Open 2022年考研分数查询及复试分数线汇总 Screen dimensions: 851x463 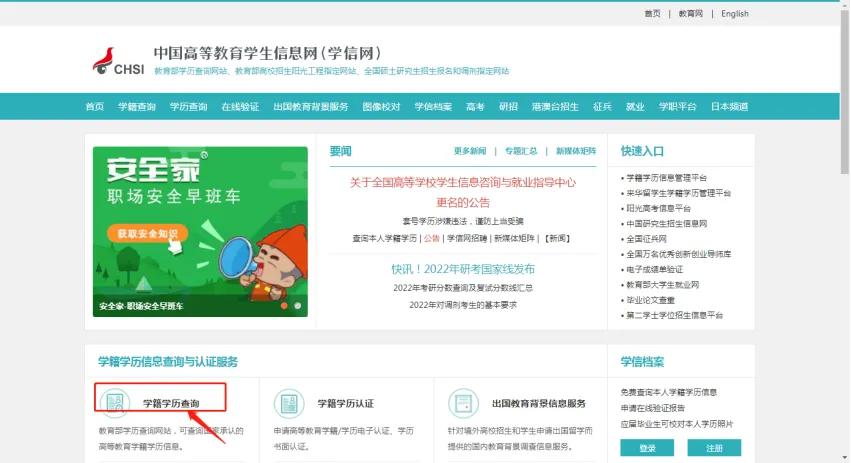463,288
